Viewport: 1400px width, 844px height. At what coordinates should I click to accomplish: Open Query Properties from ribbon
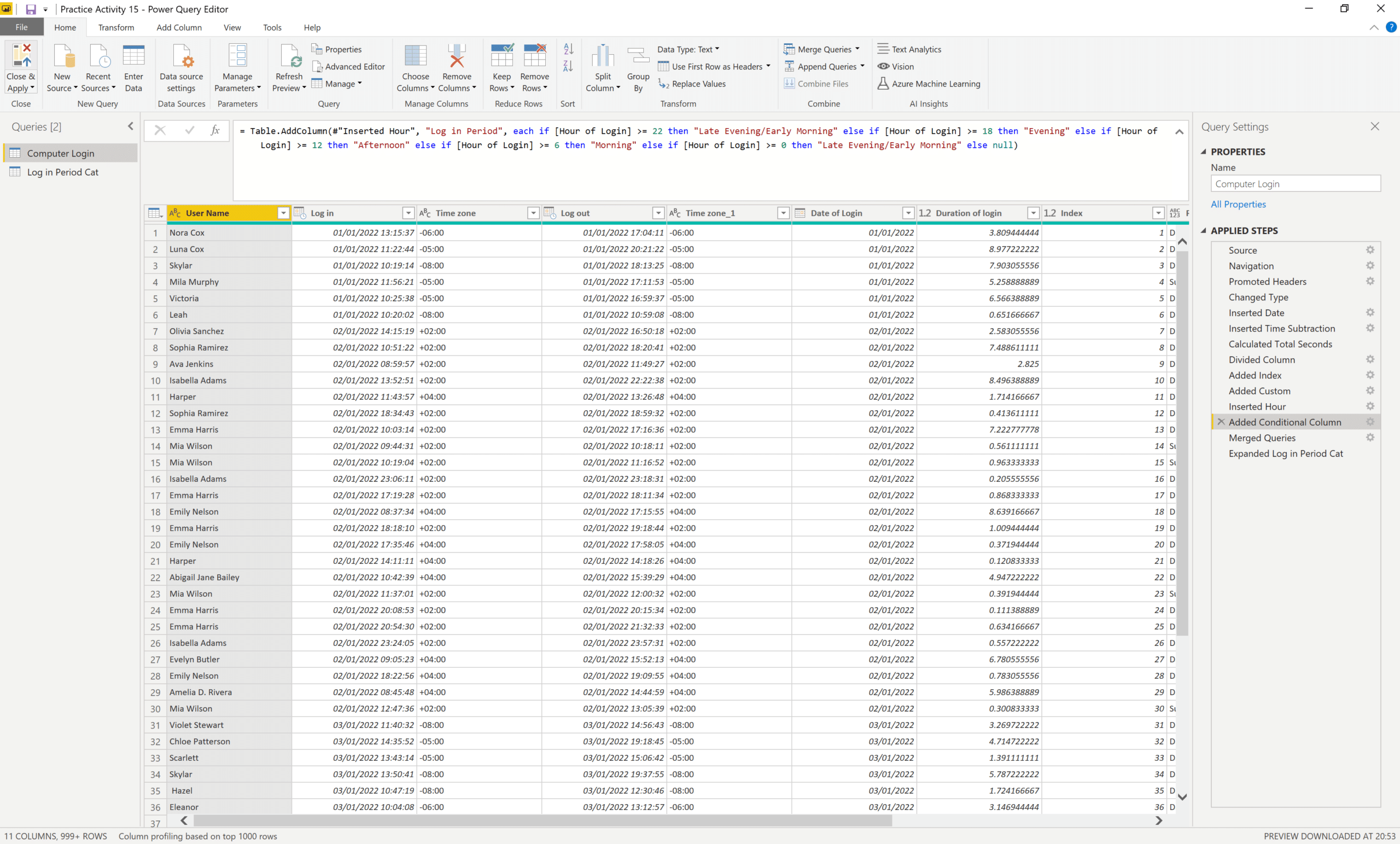click(336, 49)
